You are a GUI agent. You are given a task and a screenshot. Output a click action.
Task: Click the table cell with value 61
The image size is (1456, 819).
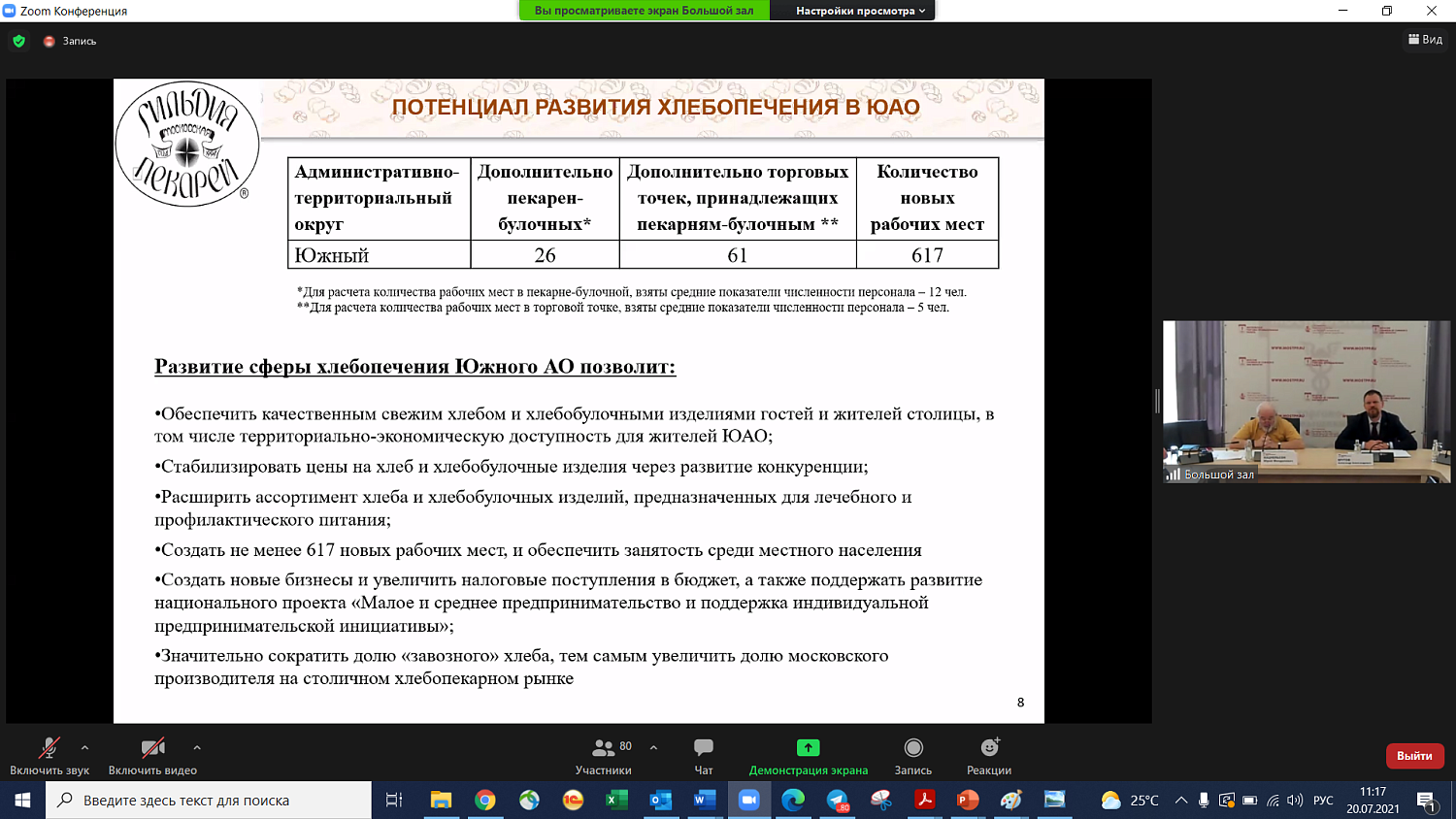click(x=738, y=255)
